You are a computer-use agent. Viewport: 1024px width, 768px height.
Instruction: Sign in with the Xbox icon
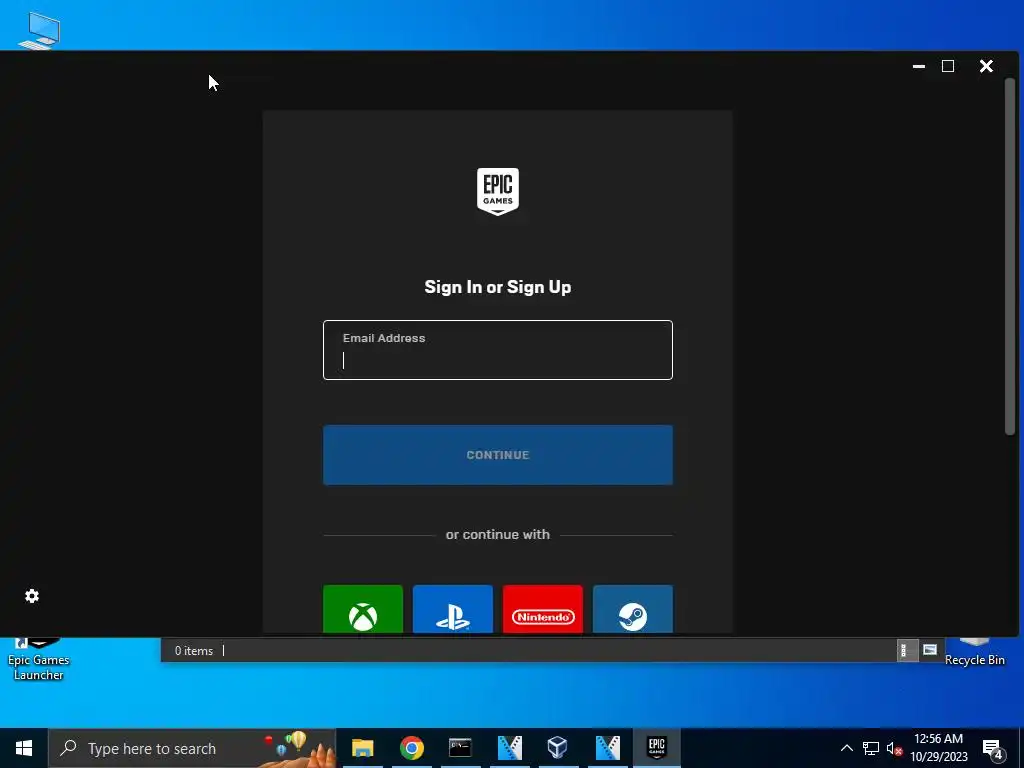[x=362, y=609]
